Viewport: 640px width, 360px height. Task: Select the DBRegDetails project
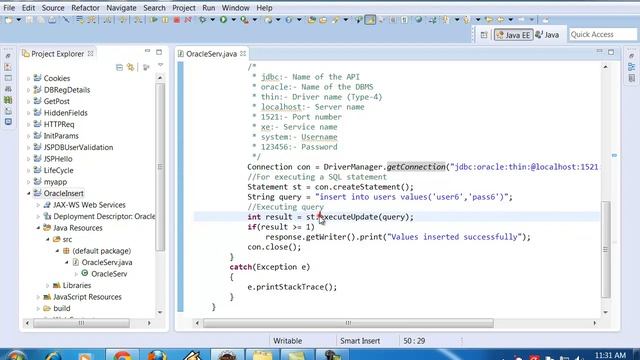click(x=67, y=90)
